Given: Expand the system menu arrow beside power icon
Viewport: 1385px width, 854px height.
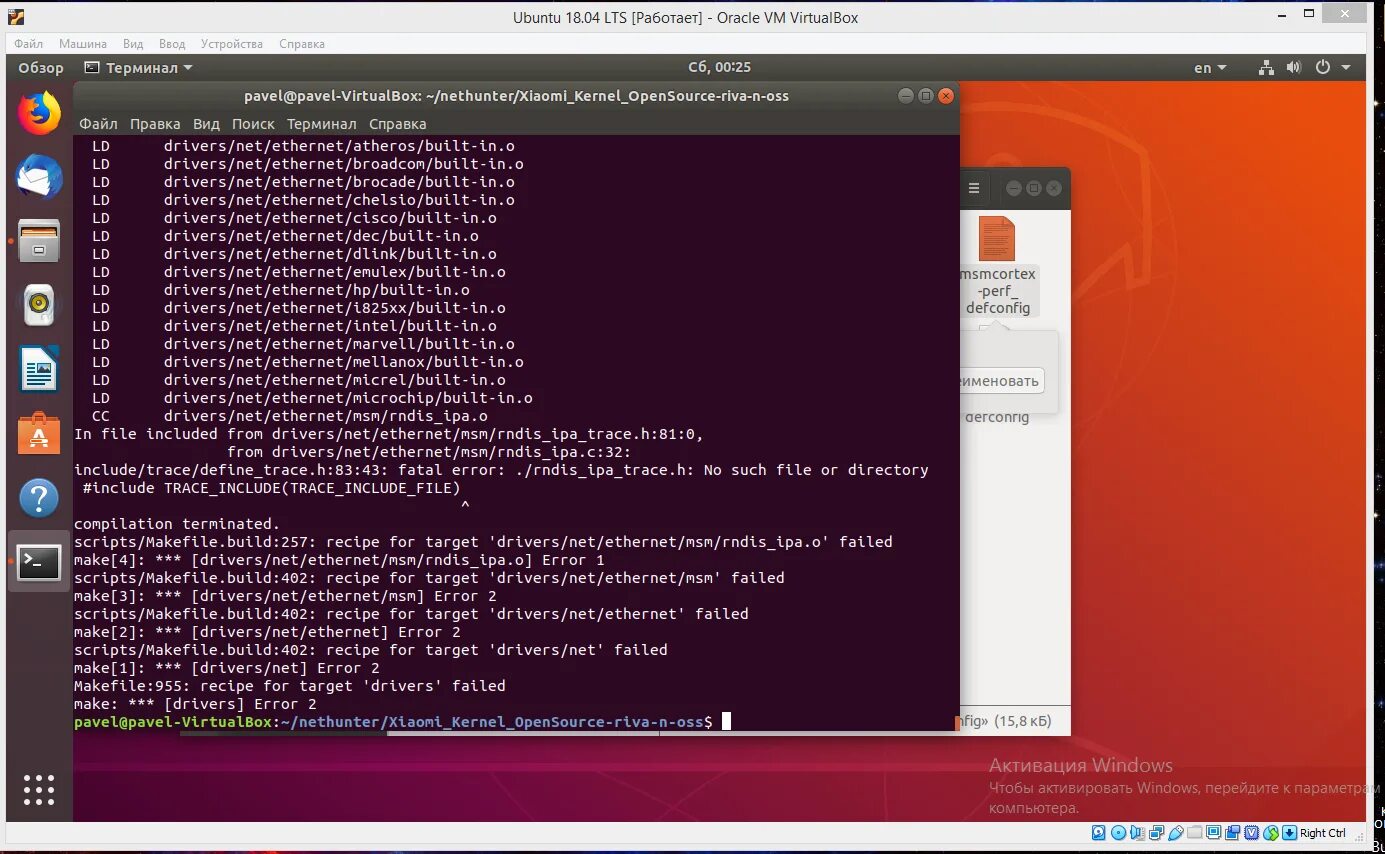Looking at the screenshot, I should click(x=1346, y=67).
